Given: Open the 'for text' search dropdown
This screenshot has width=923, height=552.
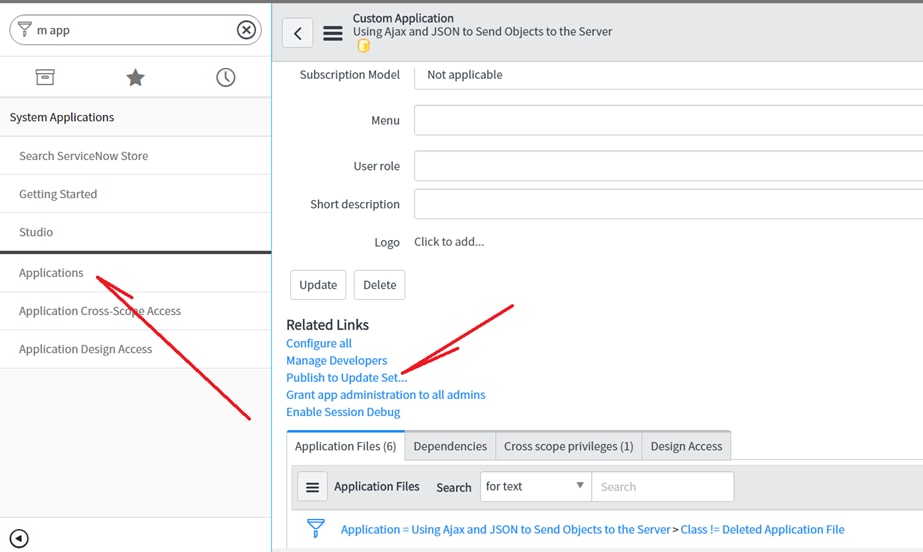Looking at the screenshot, I should click(536, 487).
